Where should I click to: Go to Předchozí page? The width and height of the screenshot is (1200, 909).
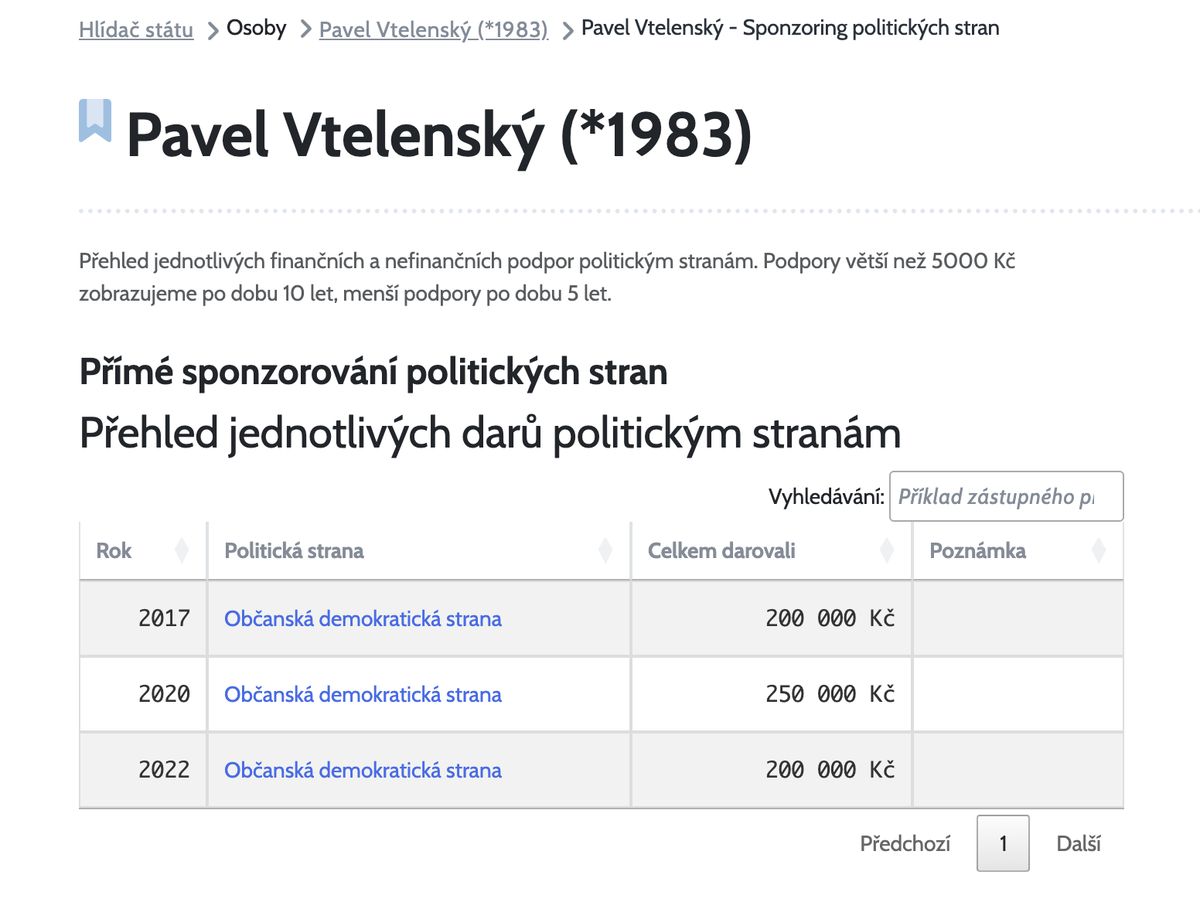pos(905,844)
